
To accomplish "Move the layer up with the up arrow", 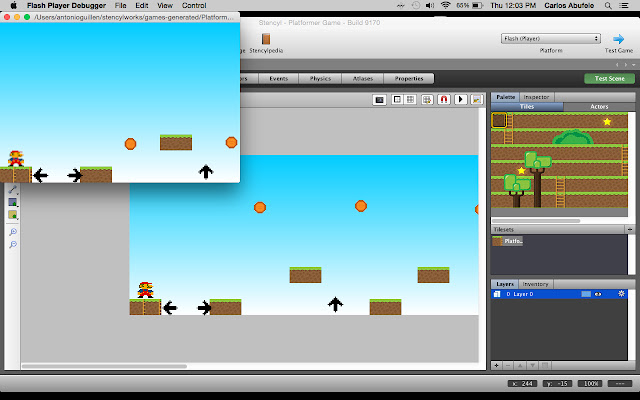I will (x=520, y=366).
